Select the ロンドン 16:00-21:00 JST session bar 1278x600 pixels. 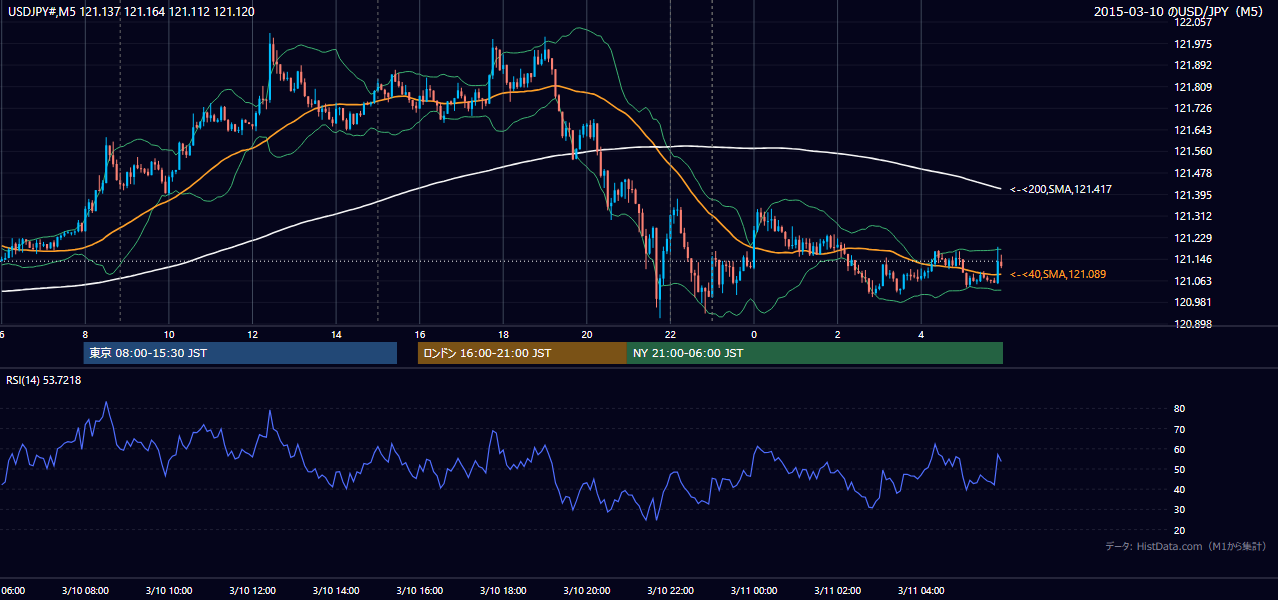coord(522,353)
